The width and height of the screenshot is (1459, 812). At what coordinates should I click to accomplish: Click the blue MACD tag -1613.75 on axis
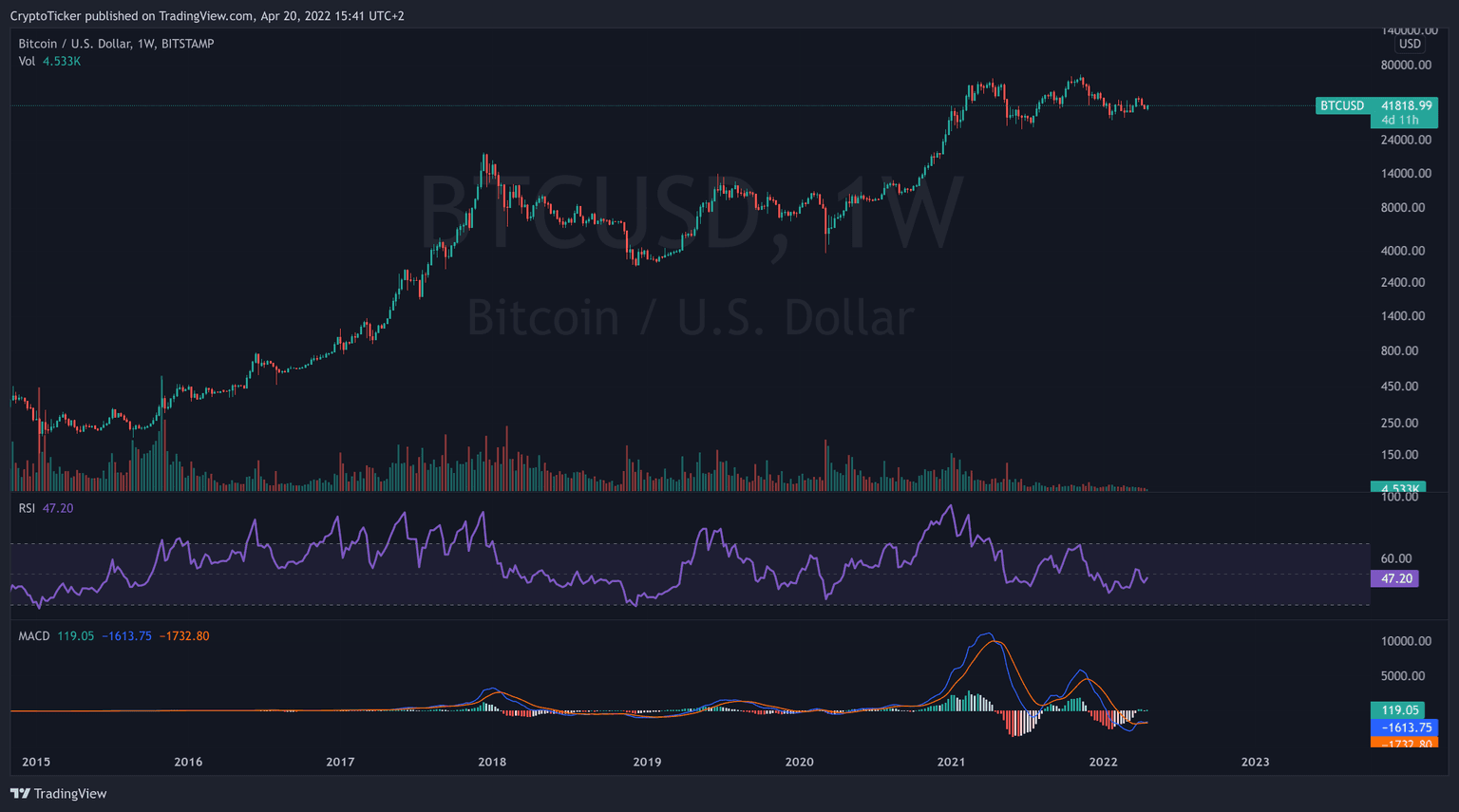1404,727
